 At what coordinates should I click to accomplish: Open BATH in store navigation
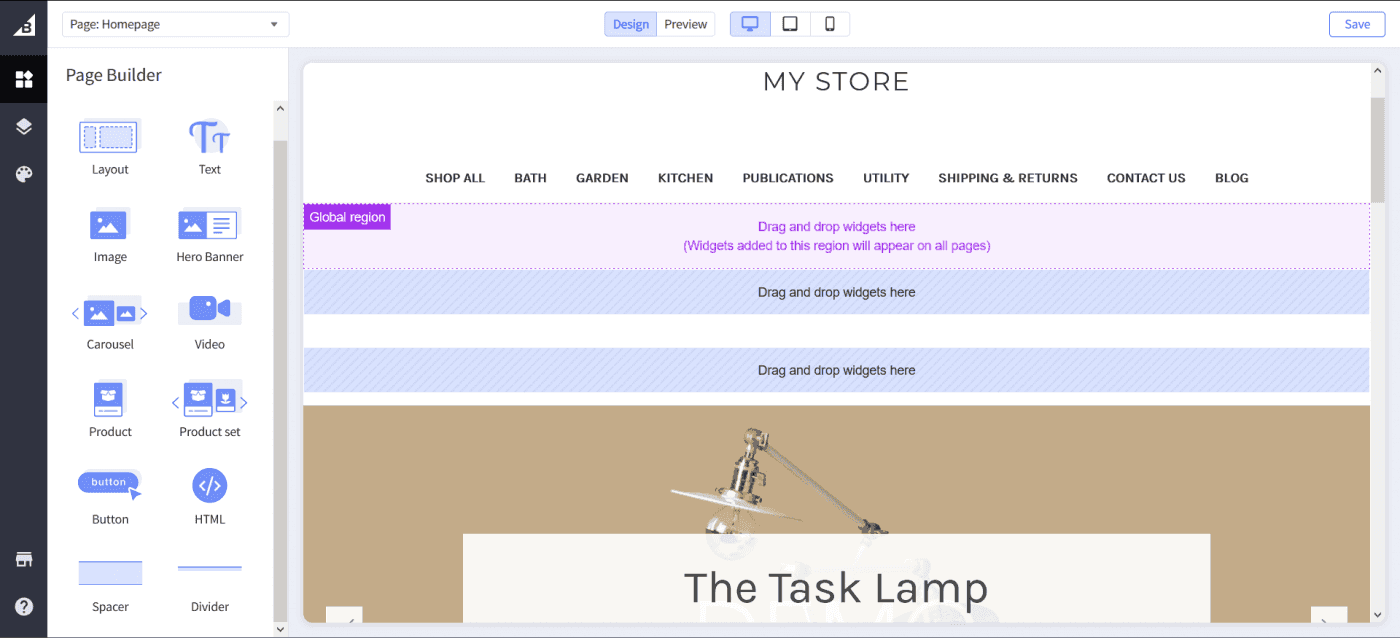pos(530,178)
